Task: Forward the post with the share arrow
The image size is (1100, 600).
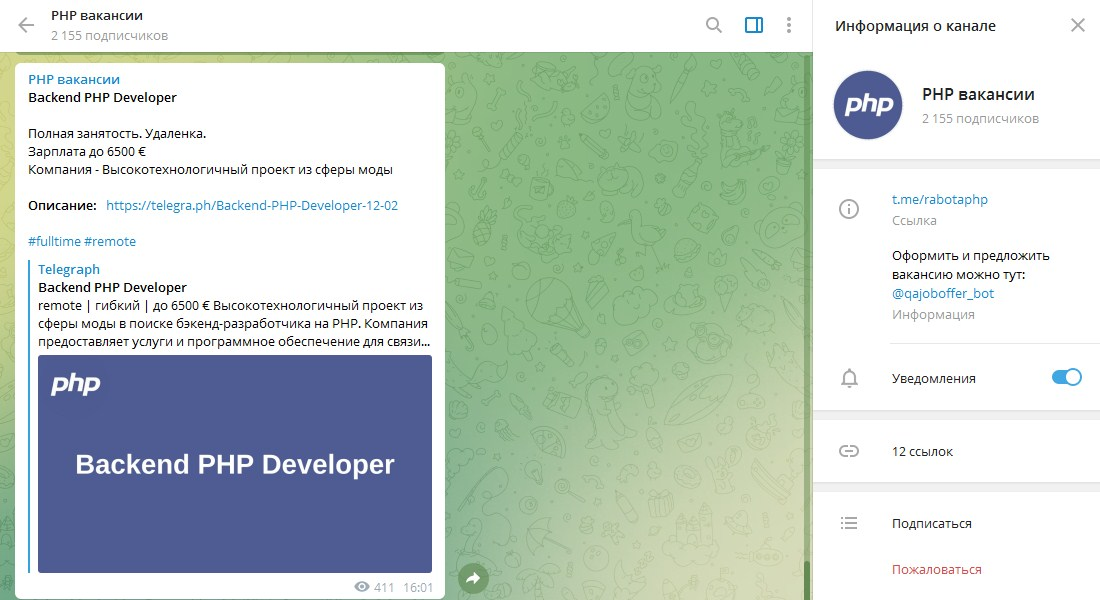Action: tap(473, 578)
